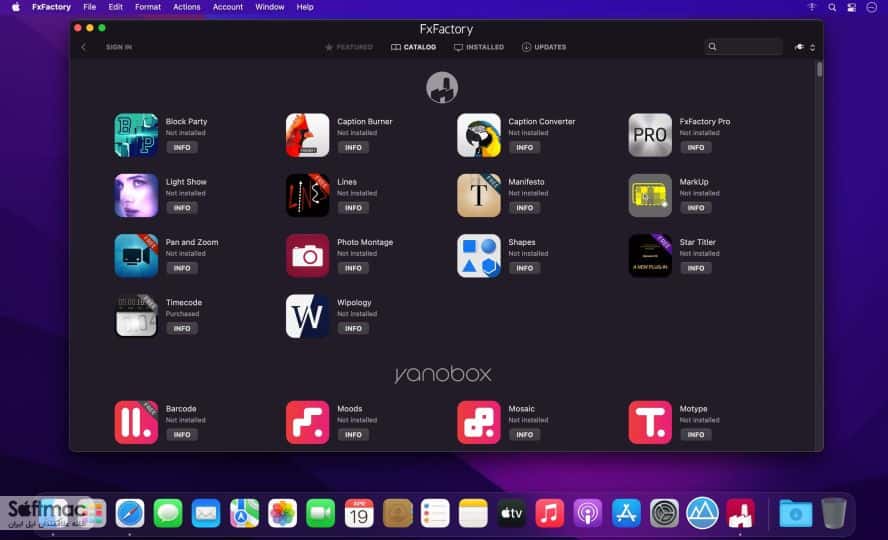Open the Pan and Zoom icon
The image size is (888, 540).
point(136,256)
